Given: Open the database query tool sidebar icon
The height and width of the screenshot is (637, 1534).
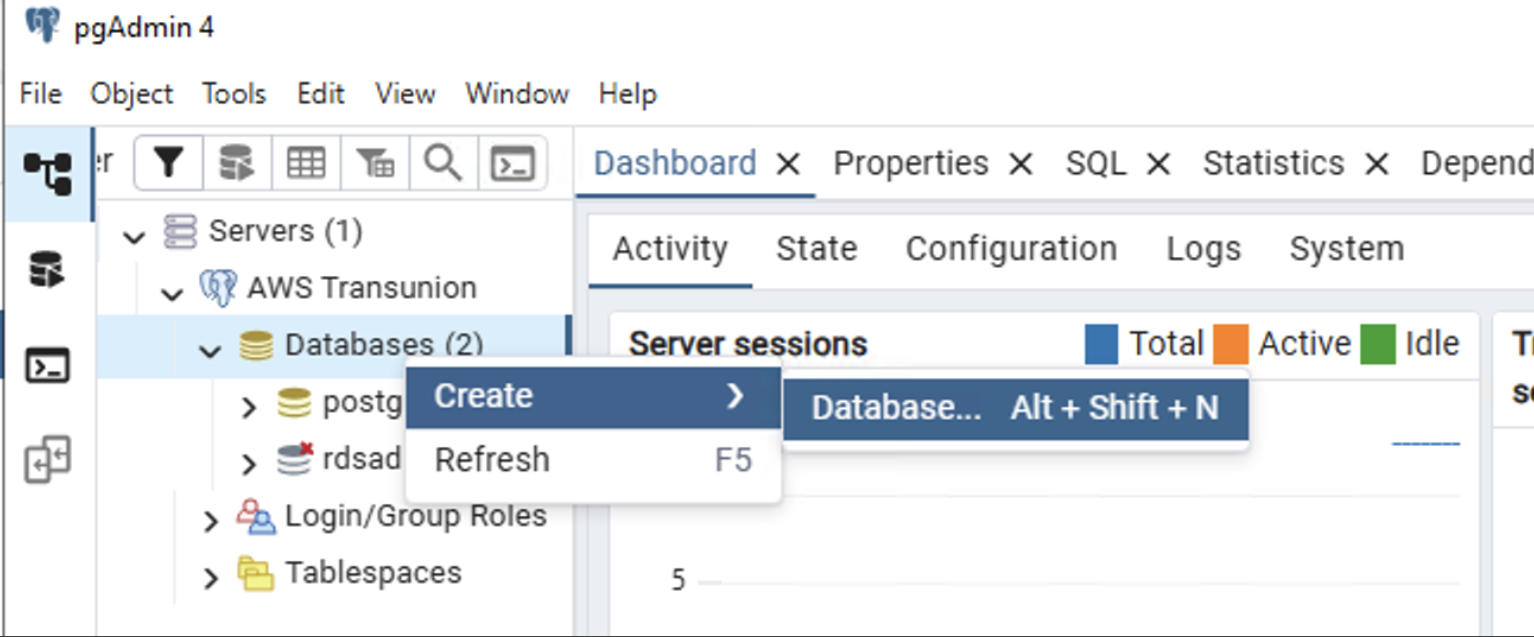Looking at the screenshot, I should click(47, 270).
